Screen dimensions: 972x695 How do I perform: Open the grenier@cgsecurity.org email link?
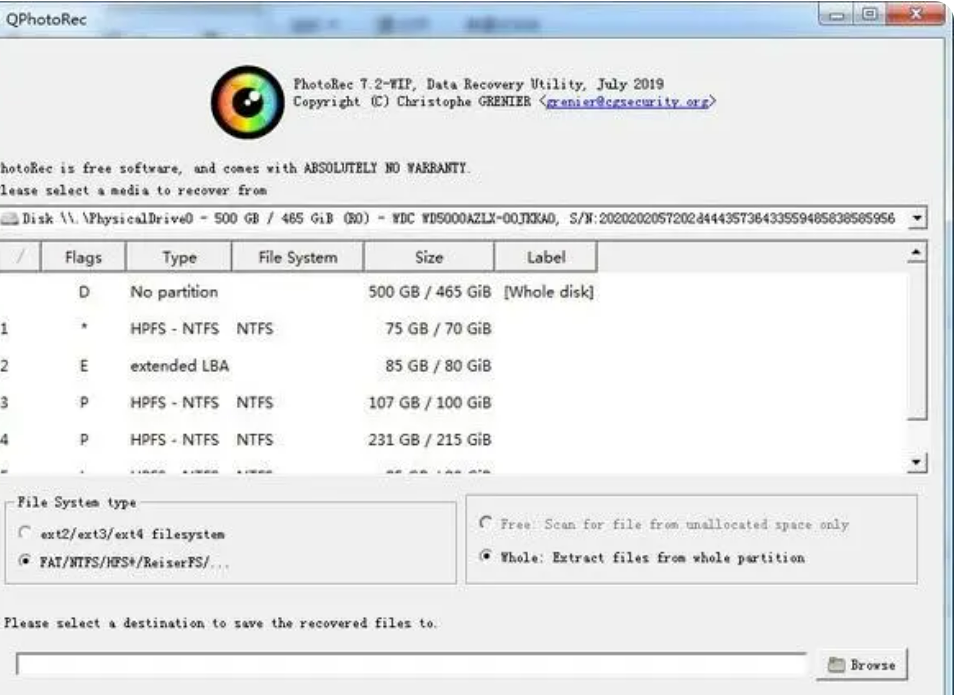coord(629,102)
